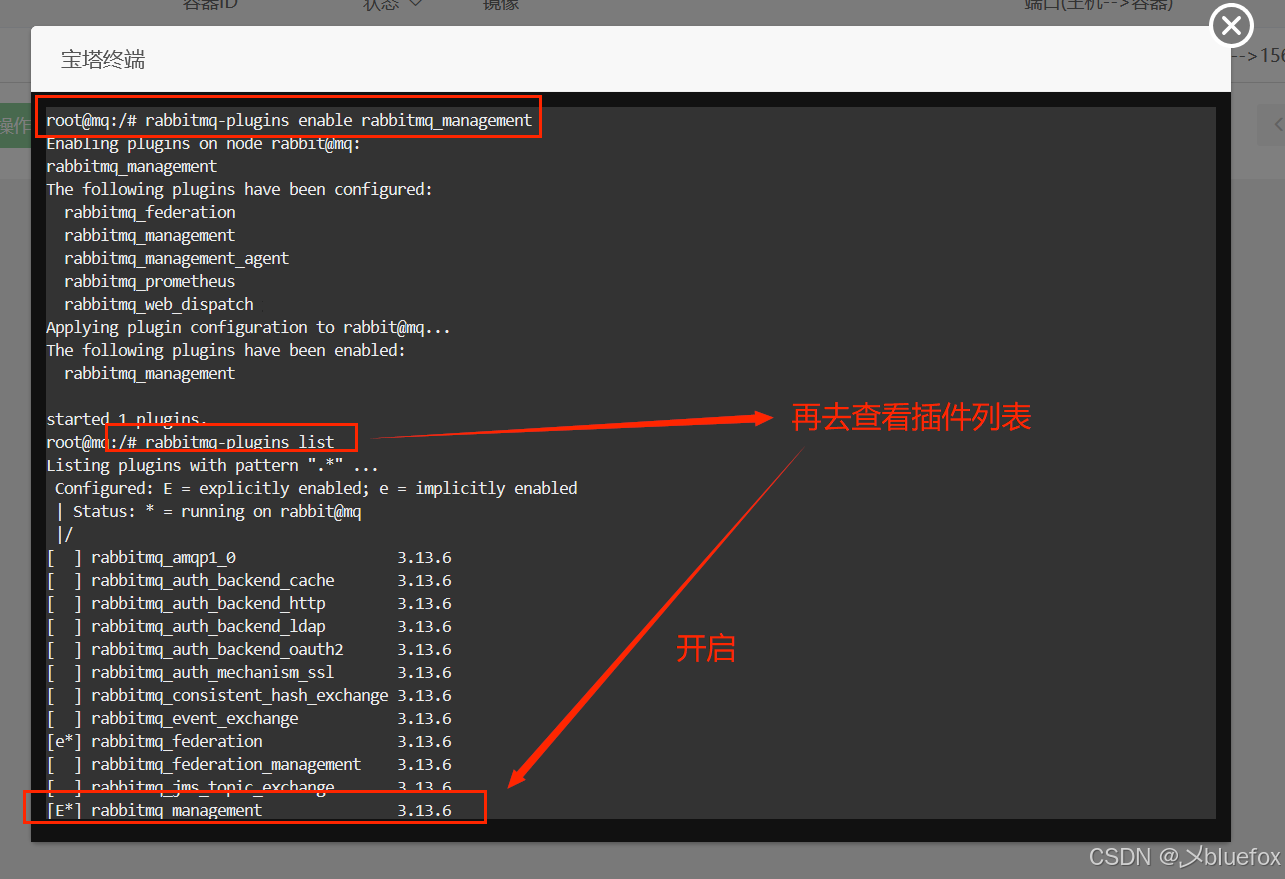Image resolution: width=1285 pixels, height=879 pixels.
Task: Click version 3.13.6 beside rabbitmq_event_exchange
Action: point(424,719)
